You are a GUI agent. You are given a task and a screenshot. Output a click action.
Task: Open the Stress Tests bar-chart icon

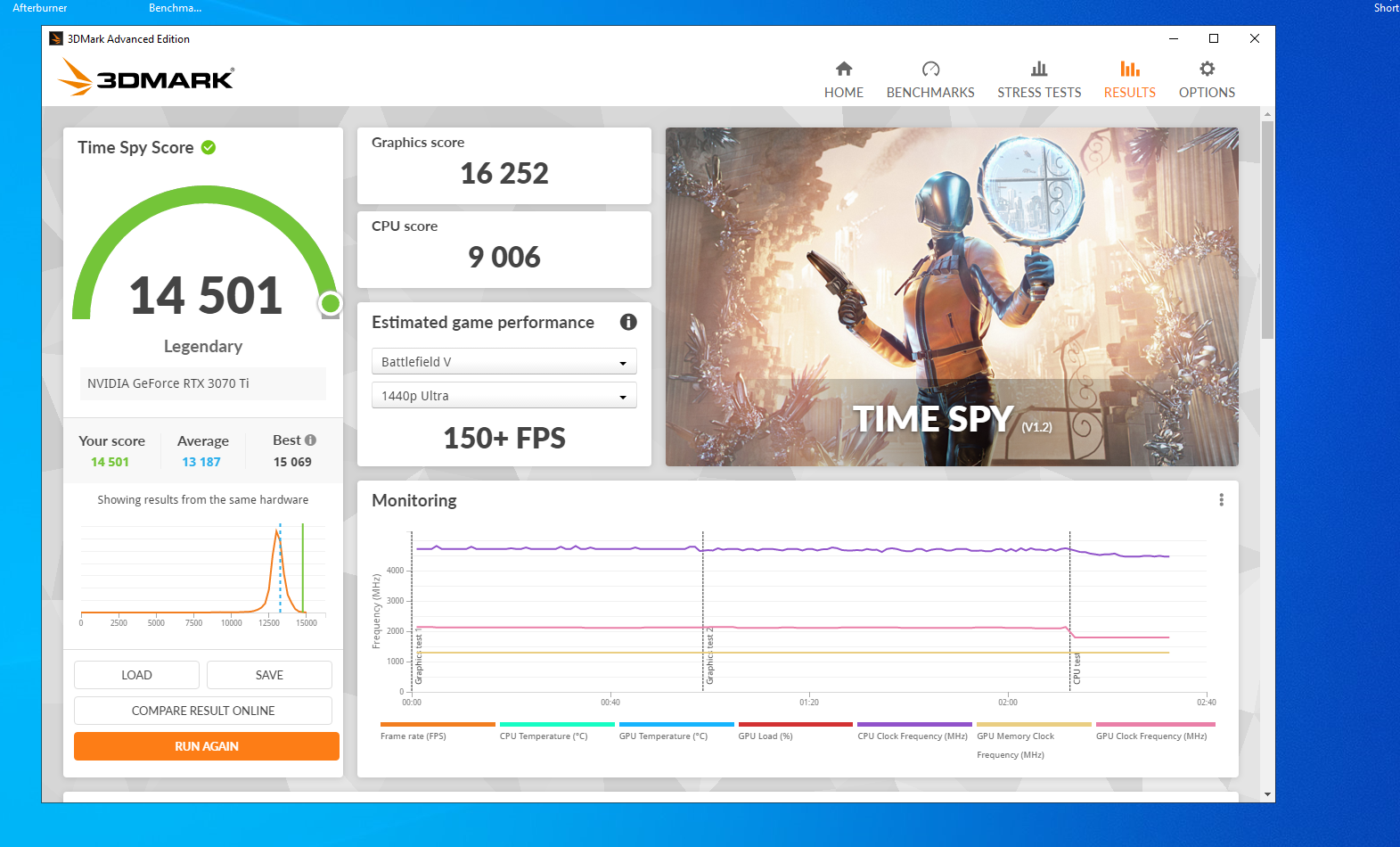coord(1039,69)
